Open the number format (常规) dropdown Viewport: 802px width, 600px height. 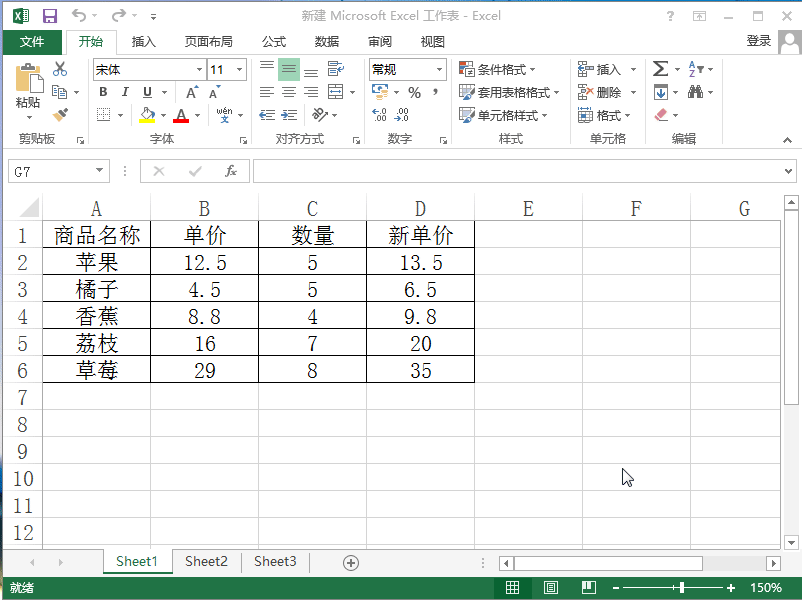click(x=437, y=70)
